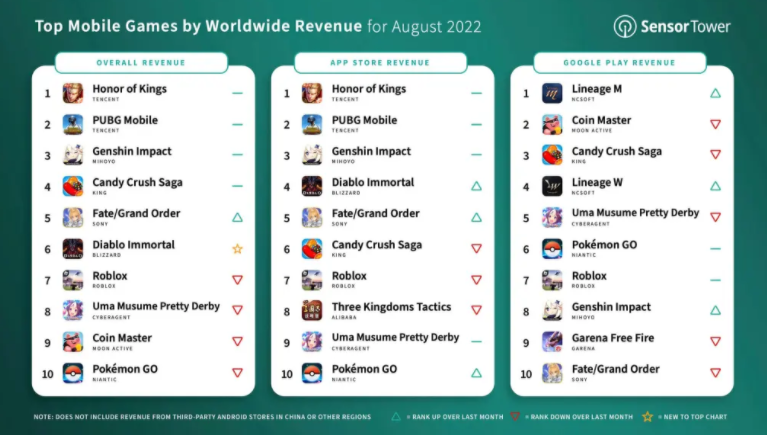This screenshot has width=767, height=435.
Task: Click Coin Master icon in Google Play list
Action: (552, 124)
